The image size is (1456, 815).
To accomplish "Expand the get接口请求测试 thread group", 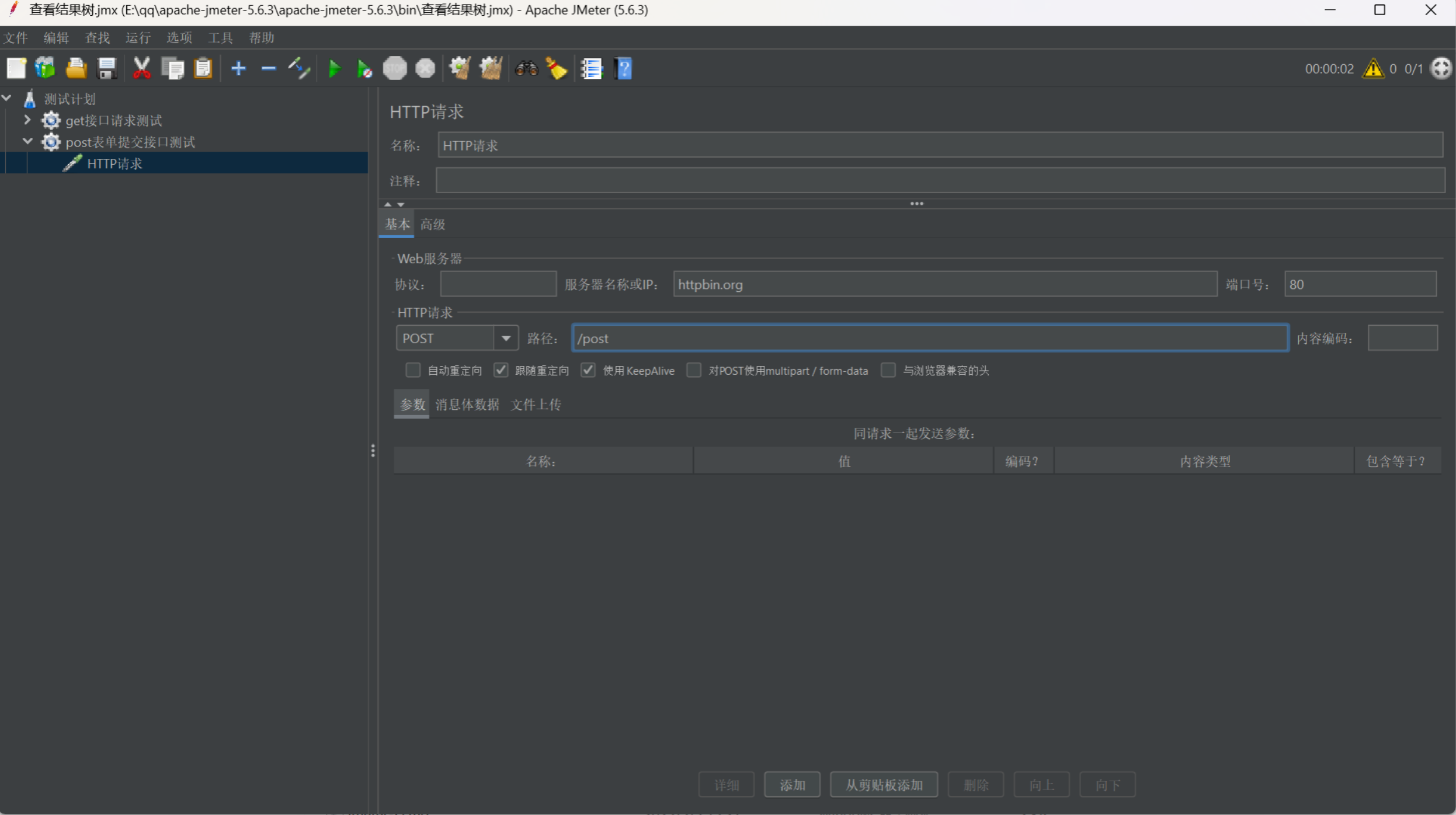I will pos(27,120).
